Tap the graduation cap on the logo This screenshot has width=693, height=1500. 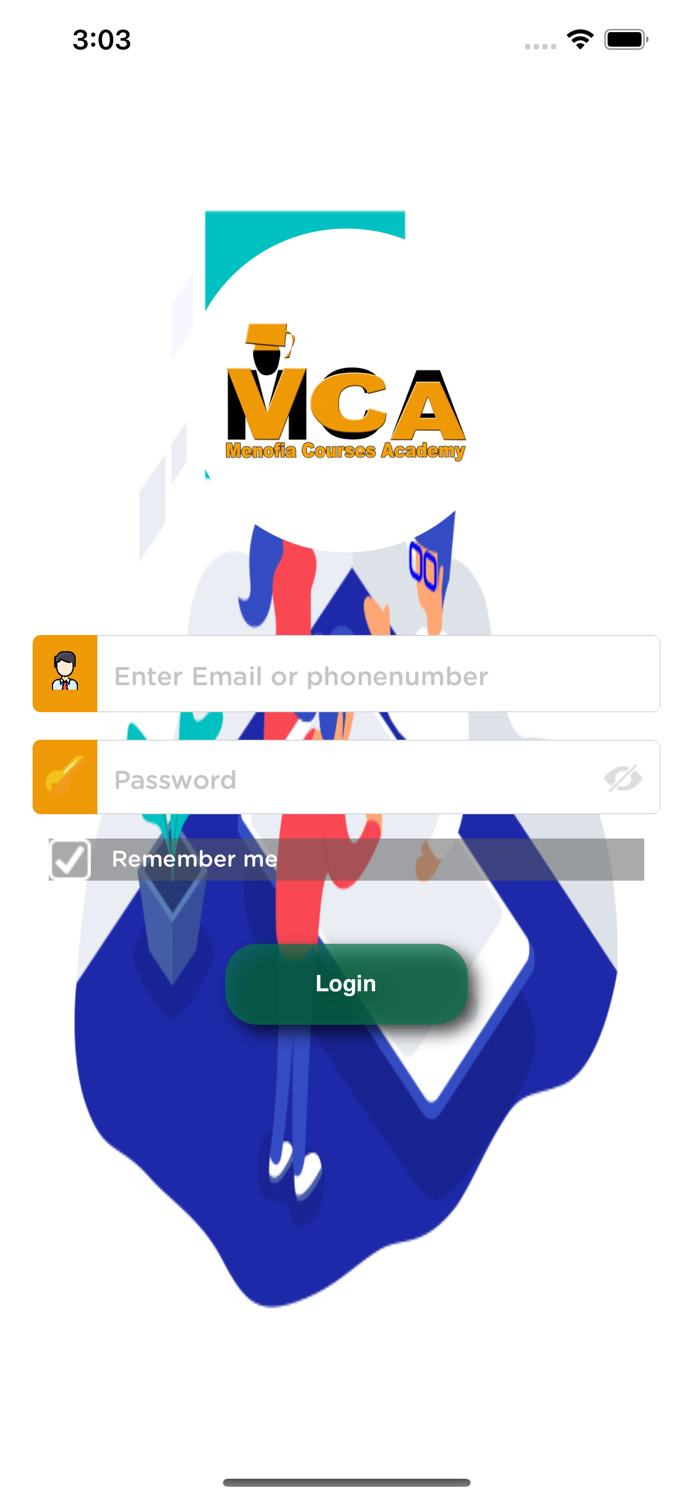point(272,337)
